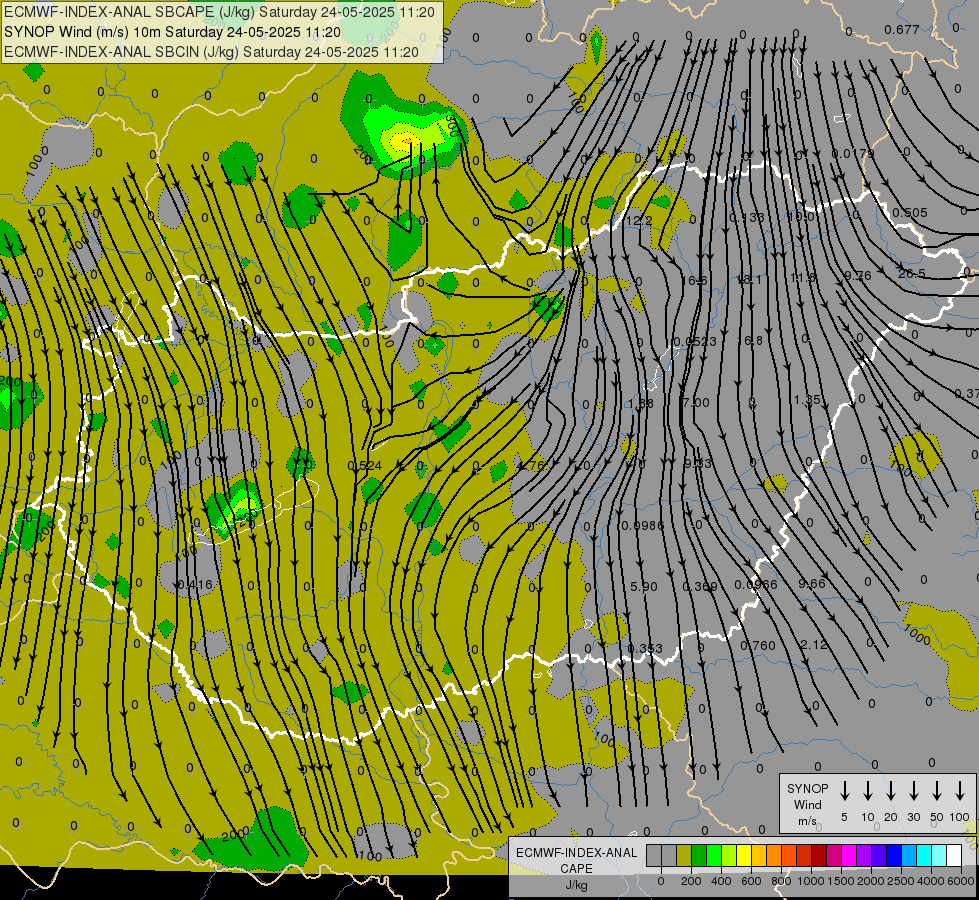Click the map value 12.2
979x900 pixels.
coord(639,220)
